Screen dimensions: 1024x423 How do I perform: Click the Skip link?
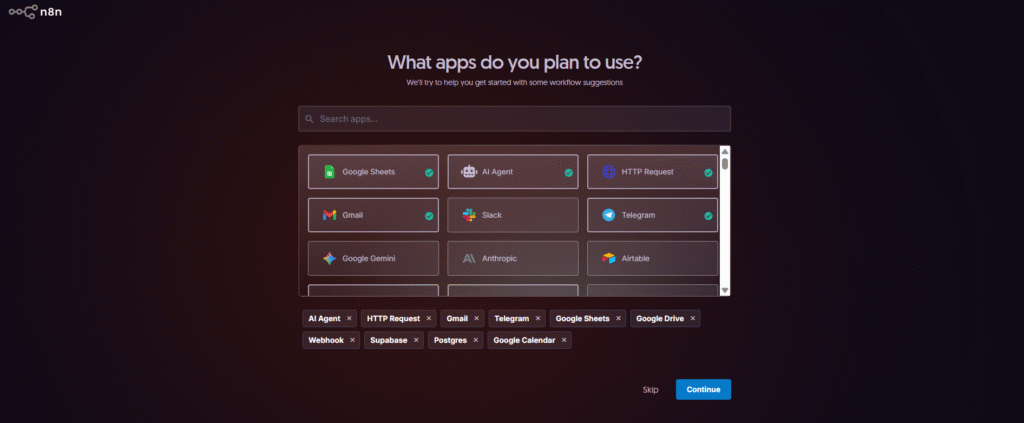pyautogui.click(x=650, y=389)
